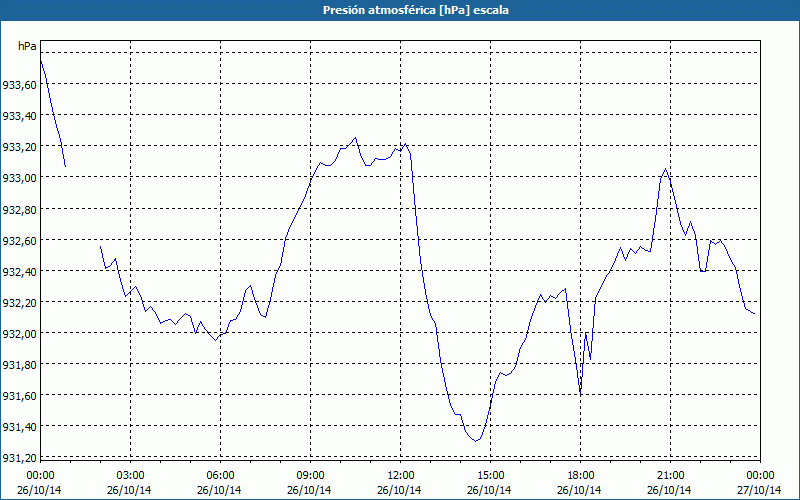This screenshot has height=500, width=800.
Task: Click the pressure curve minimum near 14:30
Action: 476,441
